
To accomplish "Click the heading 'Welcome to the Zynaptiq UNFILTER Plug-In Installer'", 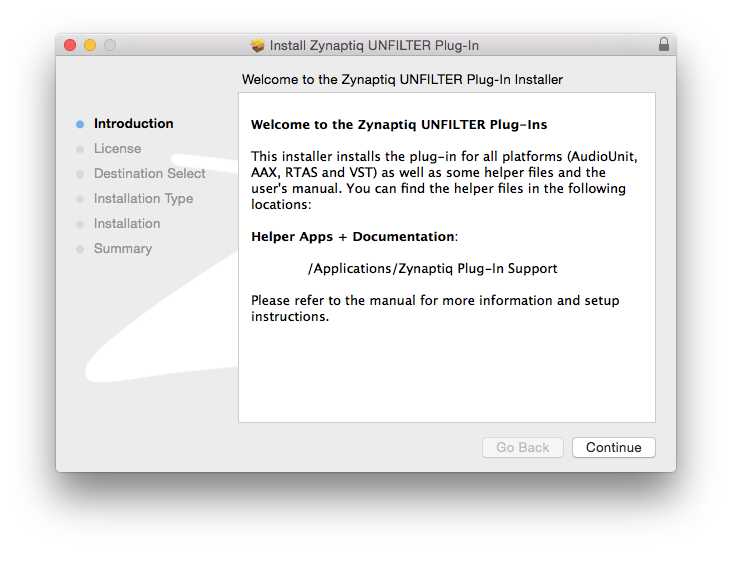I will coord(402,80).
